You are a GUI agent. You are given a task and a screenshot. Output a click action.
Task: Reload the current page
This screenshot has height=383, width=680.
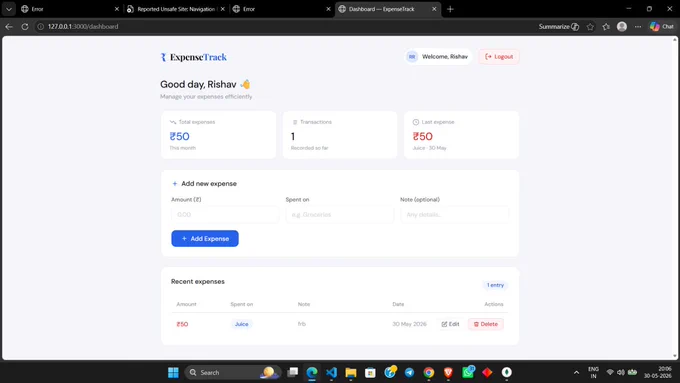click(x=25, y=26)
